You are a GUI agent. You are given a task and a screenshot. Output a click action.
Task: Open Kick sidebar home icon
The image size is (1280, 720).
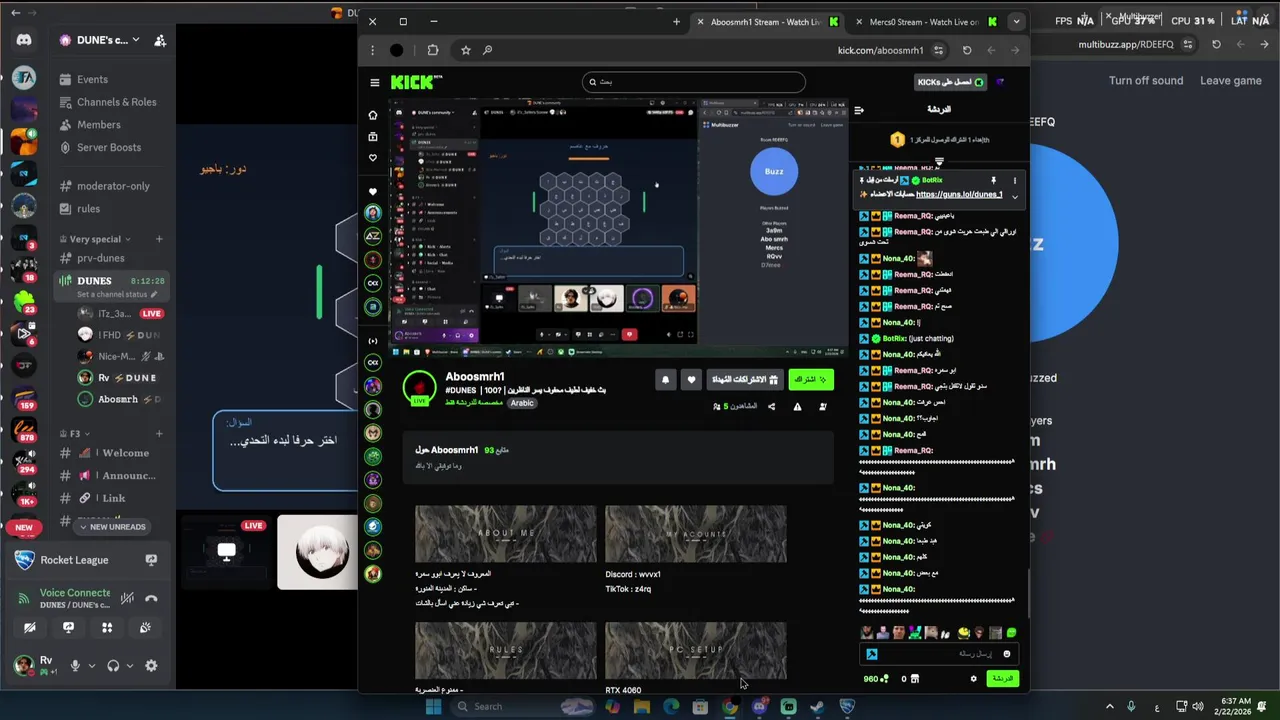tap(373, 115)
